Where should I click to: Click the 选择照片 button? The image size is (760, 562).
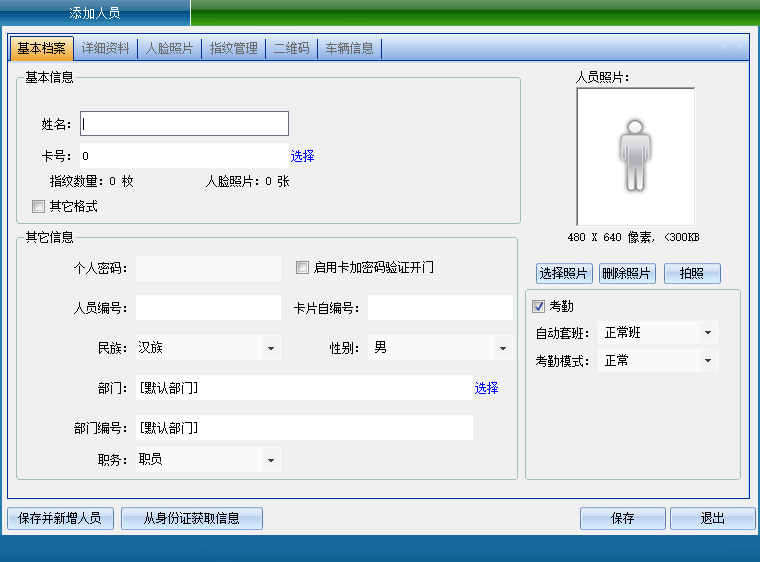click(x=565, y=274)
